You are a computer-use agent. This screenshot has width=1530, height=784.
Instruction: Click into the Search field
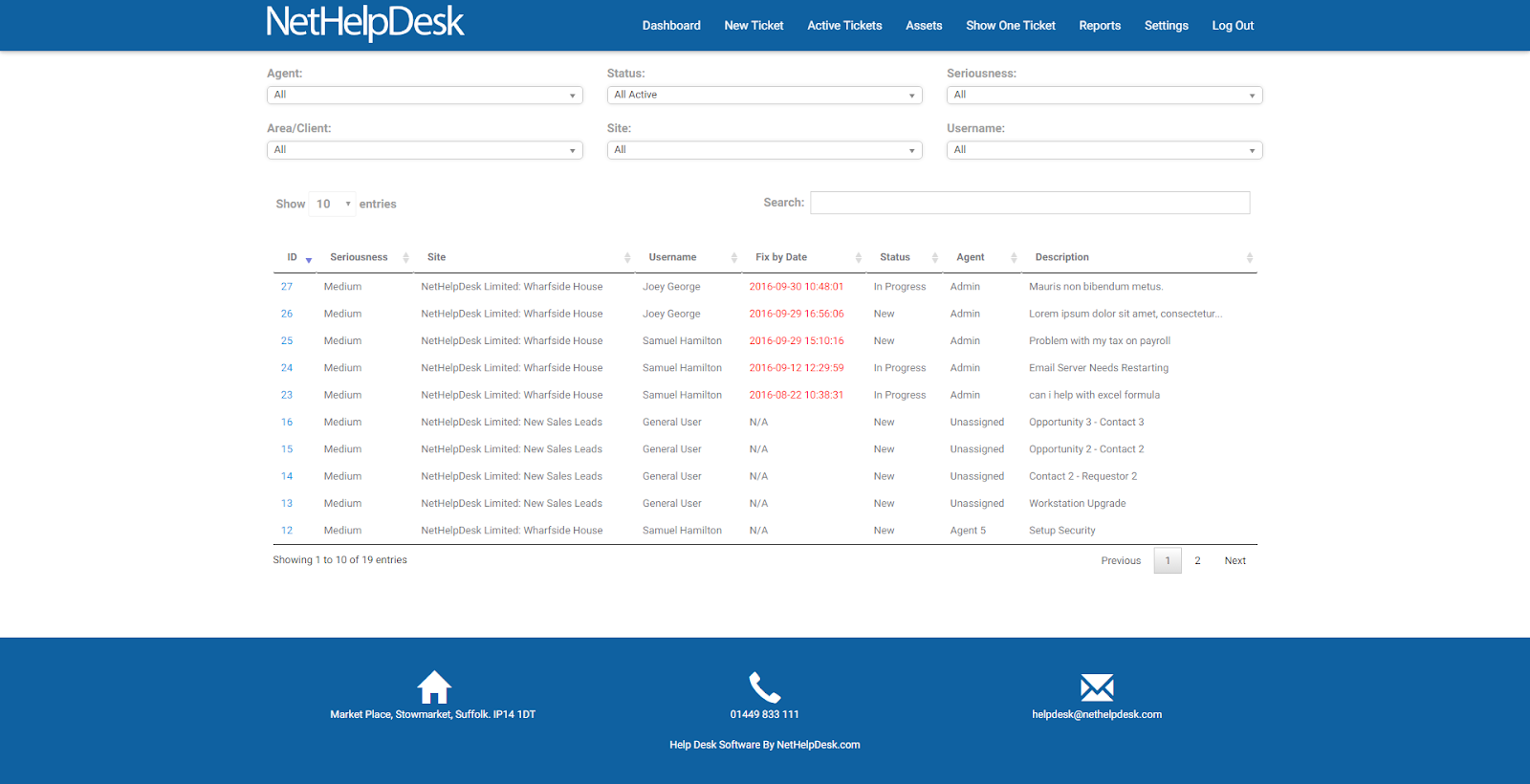pos(1030,203)
